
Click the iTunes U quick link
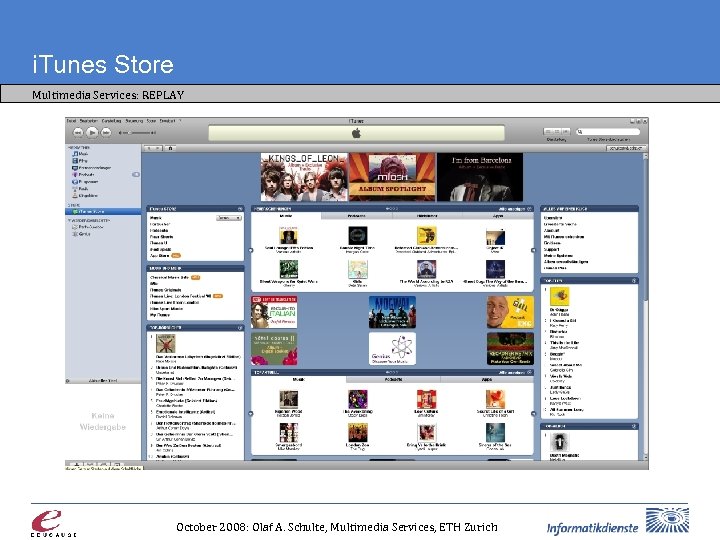click(158, 243)
